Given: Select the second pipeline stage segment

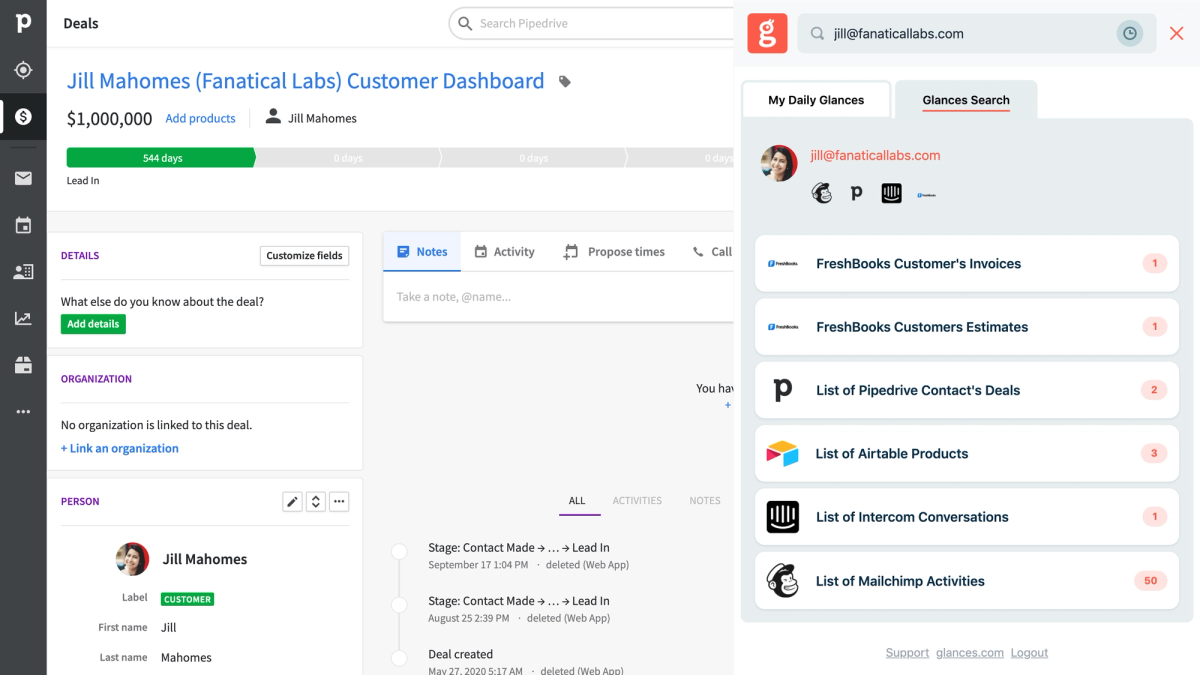Looking at the screenshot, I should [348, 158].
